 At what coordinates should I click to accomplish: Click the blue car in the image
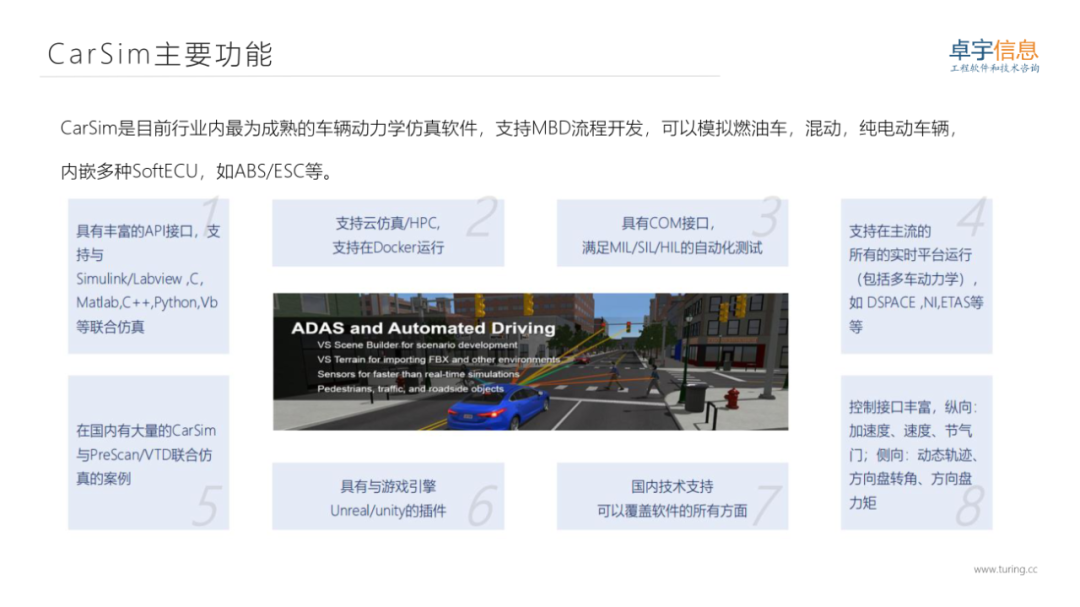498,407
